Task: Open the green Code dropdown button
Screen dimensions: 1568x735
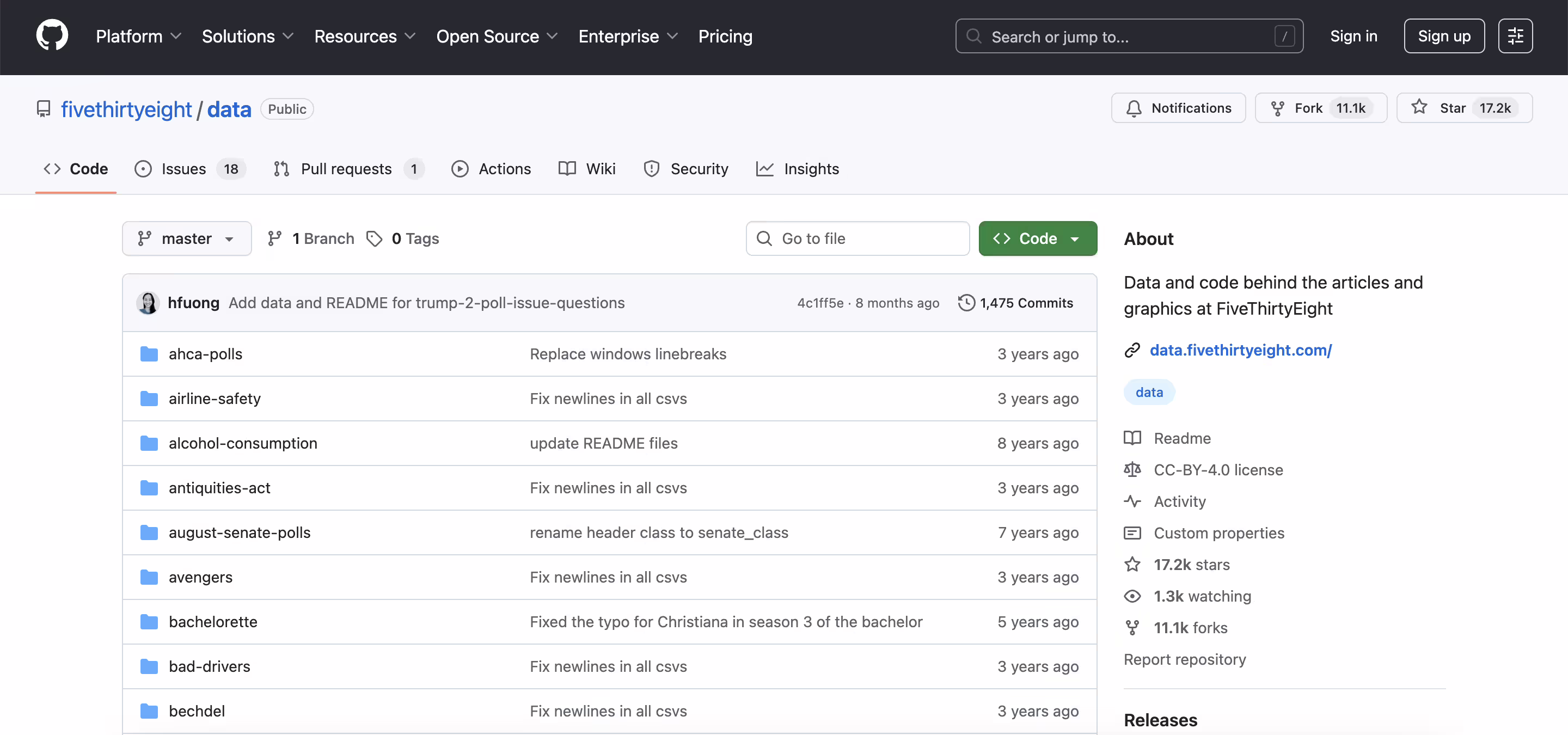Action: point(1037,238)
